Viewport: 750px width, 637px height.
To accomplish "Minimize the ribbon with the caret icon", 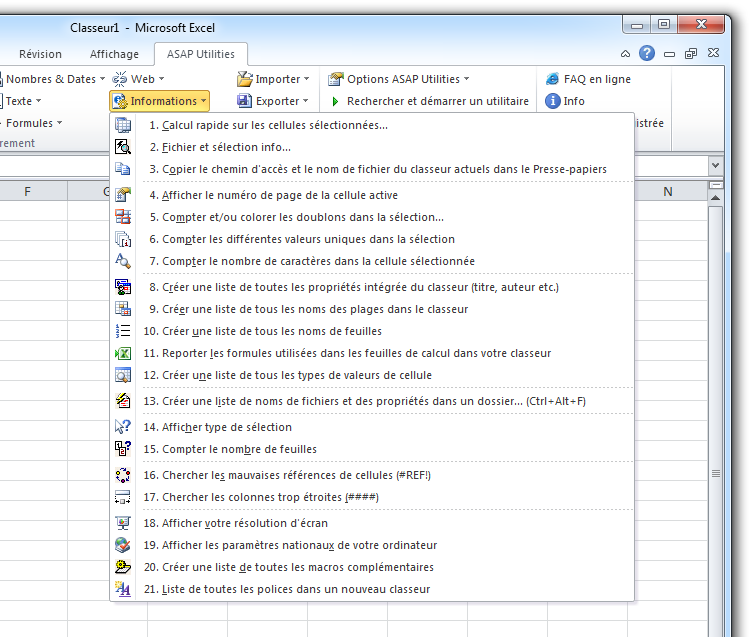I will tap(625, 54).
